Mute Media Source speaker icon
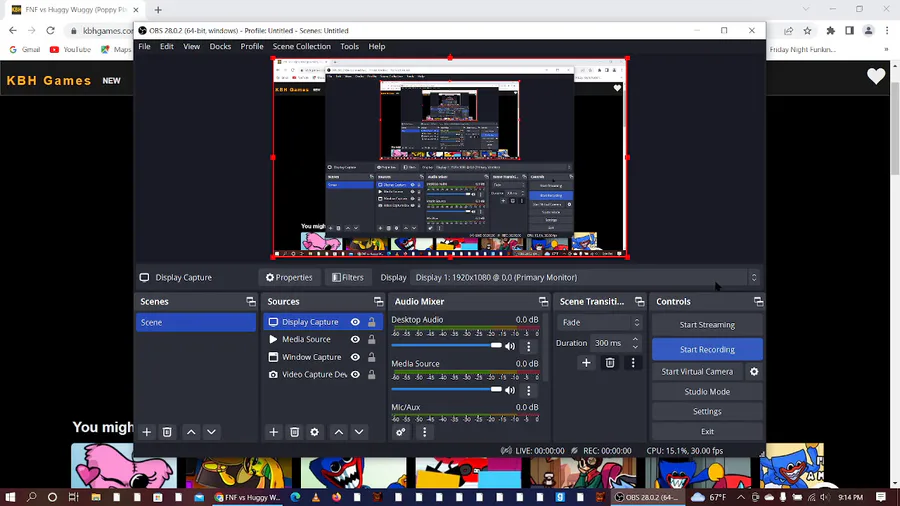This screenshot has width=900, height=506. (510, 390)
